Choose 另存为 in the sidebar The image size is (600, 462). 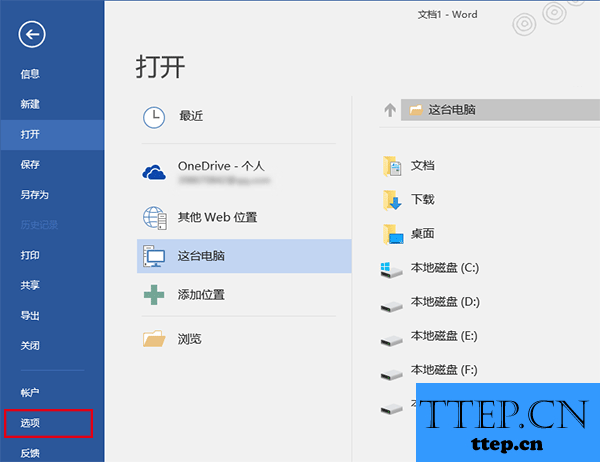[34, 195]
